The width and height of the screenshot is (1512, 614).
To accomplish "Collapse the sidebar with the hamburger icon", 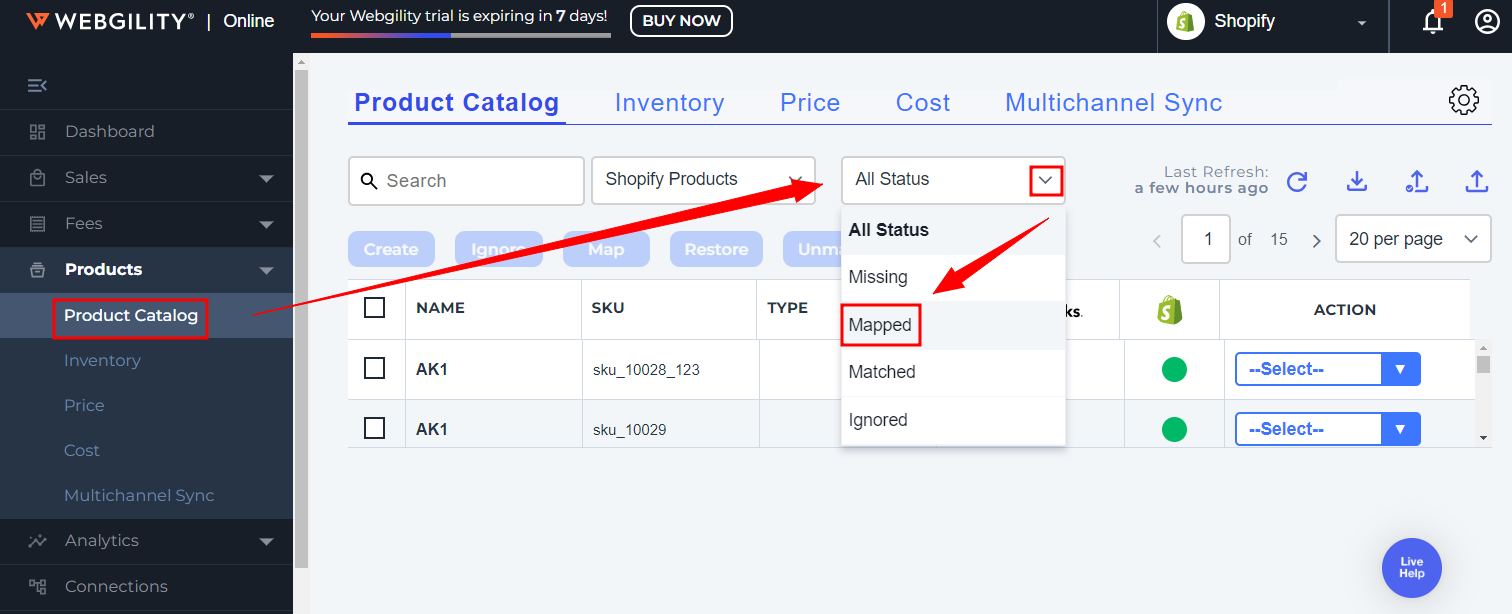I will pos(37,85).
